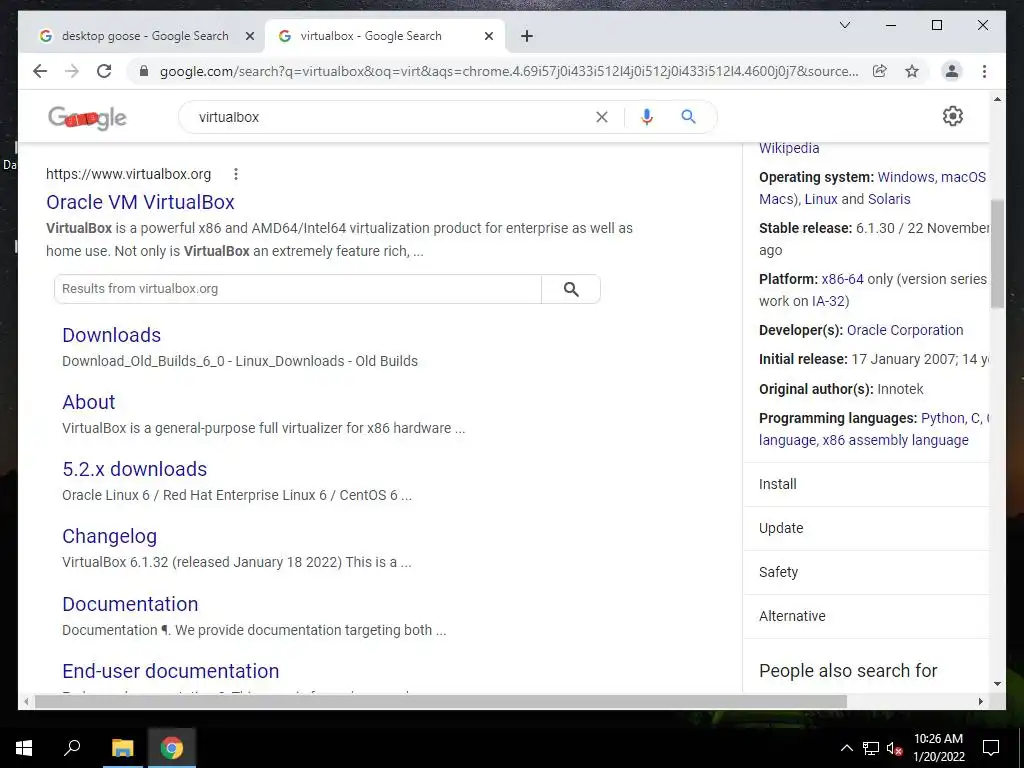Image resolution: width=1024 pixels, height=768 pixels.
Task: Open the tab search chevron
Action: click(844, 25)
